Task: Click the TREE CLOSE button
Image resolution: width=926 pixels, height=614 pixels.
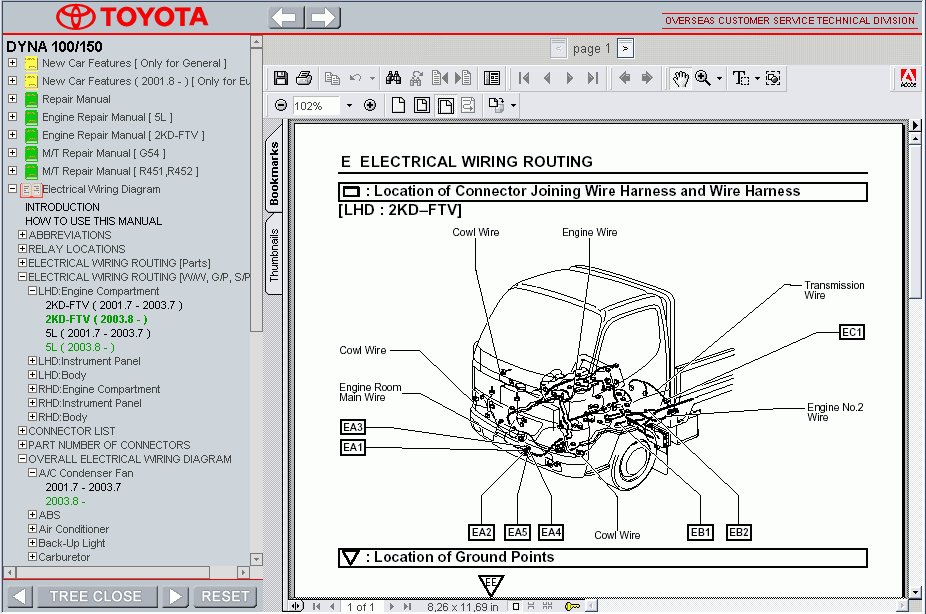Action: 96,596
